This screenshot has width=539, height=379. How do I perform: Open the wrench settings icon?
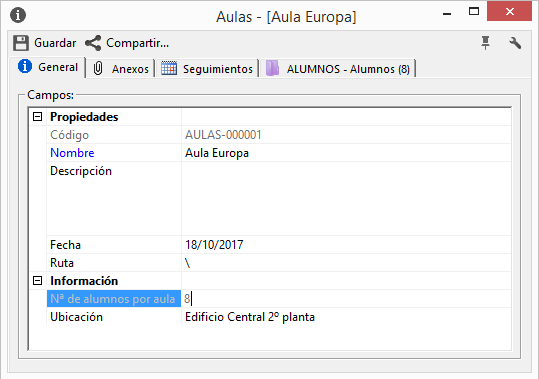tap(515, 43)
